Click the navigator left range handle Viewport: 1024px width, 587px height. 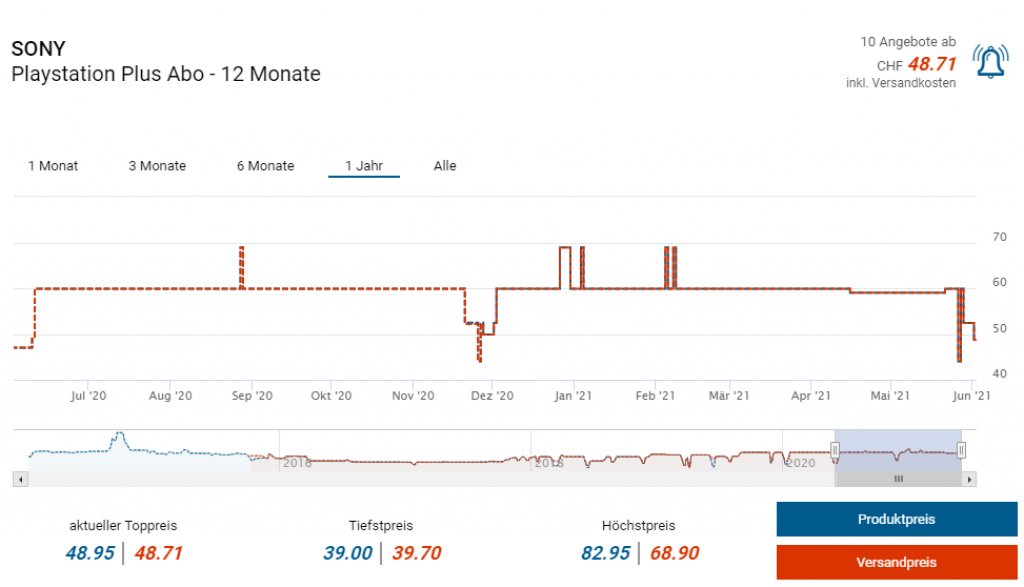[834, 451]
